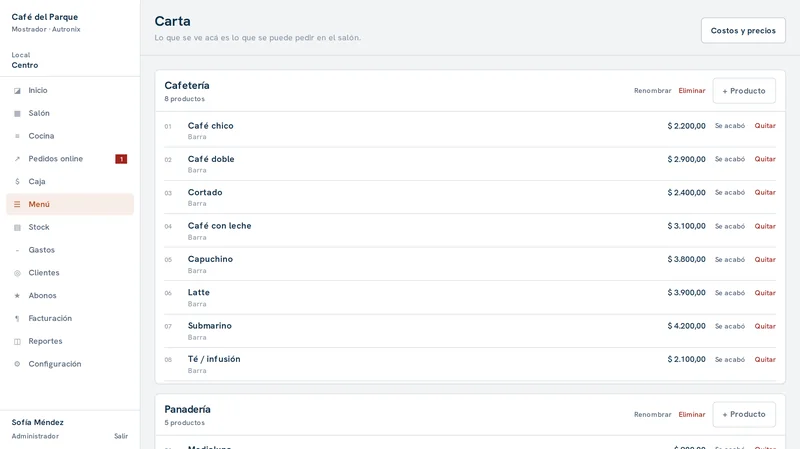
Task: Click the Latte price $ 3.900,00
Action: pyautogui.click(x=686, y=293)
